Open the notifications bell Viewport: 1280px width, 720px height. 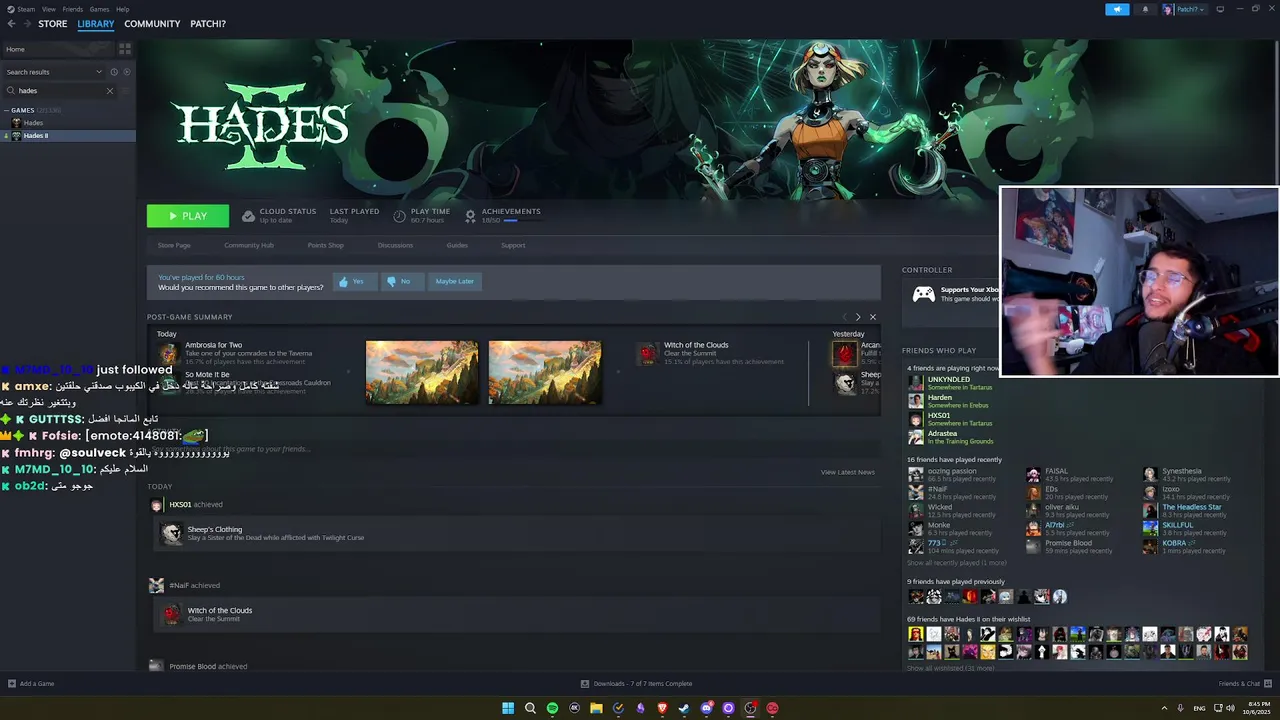pos(1145,9)
